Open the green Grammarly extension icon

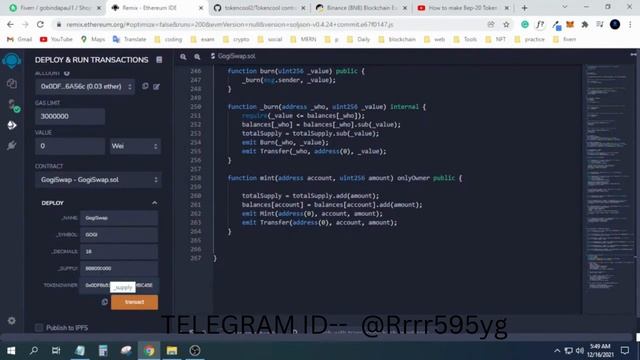(525, 24)
